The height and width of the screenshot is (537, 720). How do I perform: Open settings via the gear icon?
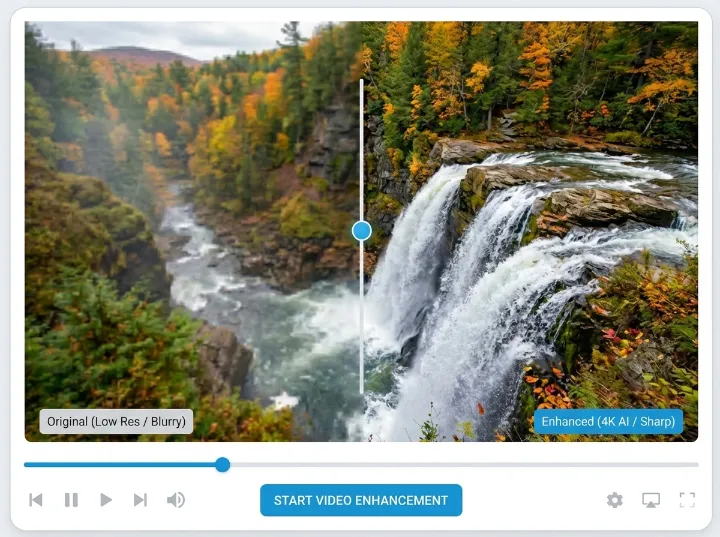pos(615,500)
